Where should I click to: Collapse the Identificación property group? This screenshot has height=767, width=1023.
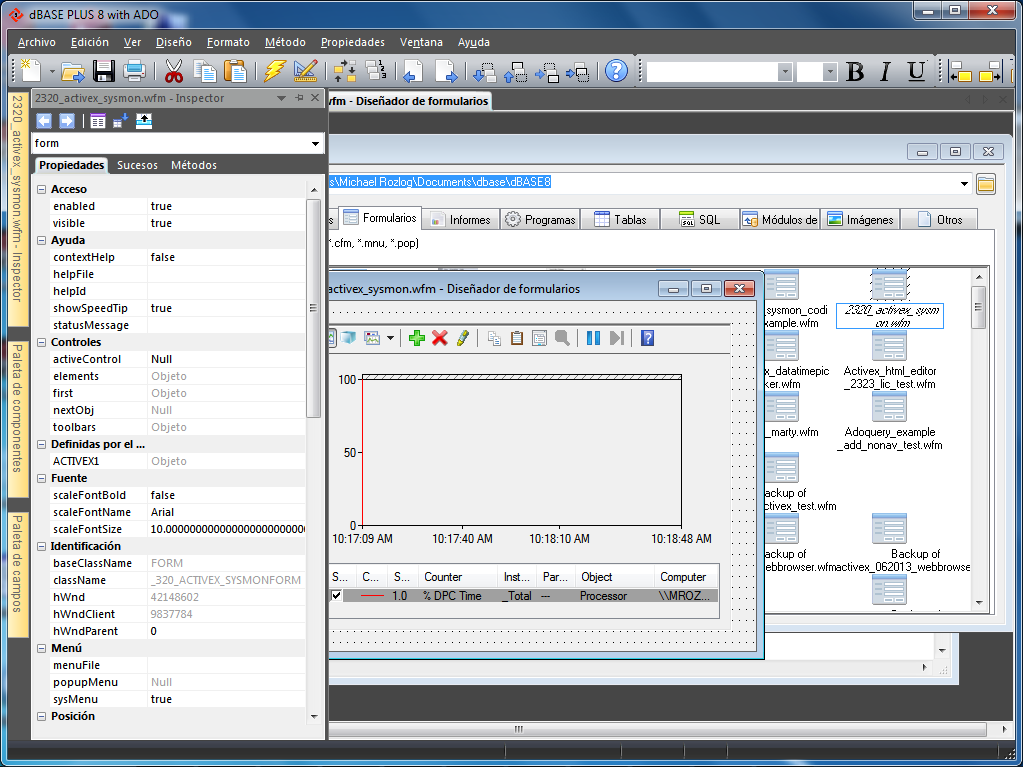click(41, 546)
